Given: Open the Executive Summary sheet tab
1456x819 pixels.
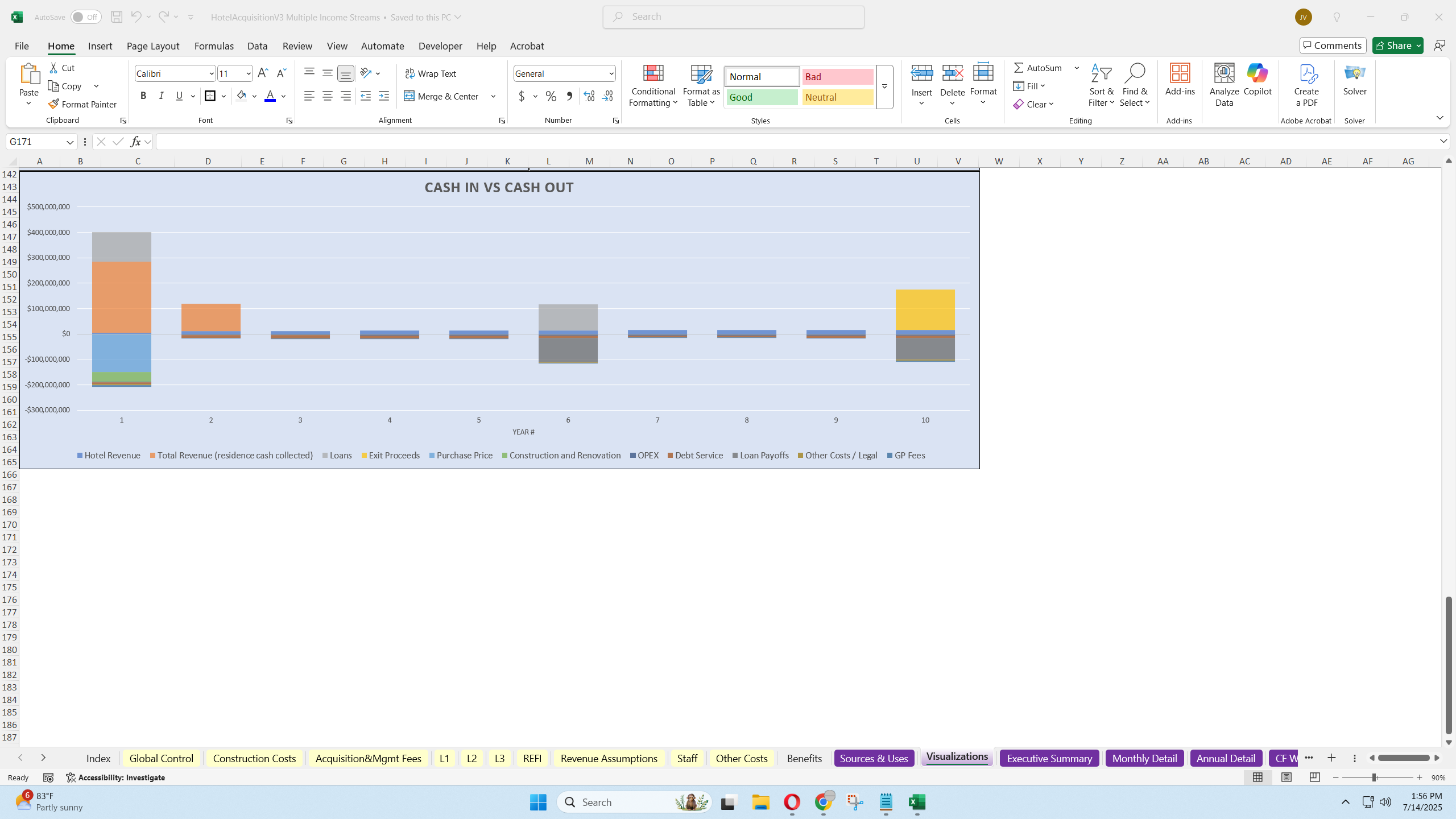Looking at the screenshot, I should [x=1049, y=758].
